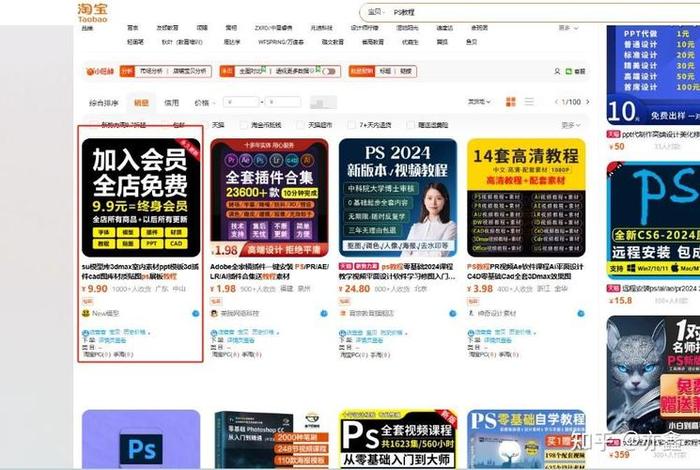Open the su模型库3dmax product title link

click(x=140, y=271)
